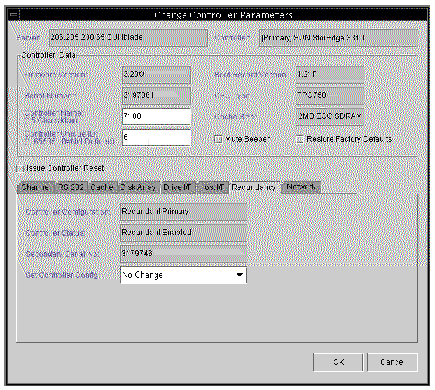Click the Cancel button
435x390 pixels.
392,362
